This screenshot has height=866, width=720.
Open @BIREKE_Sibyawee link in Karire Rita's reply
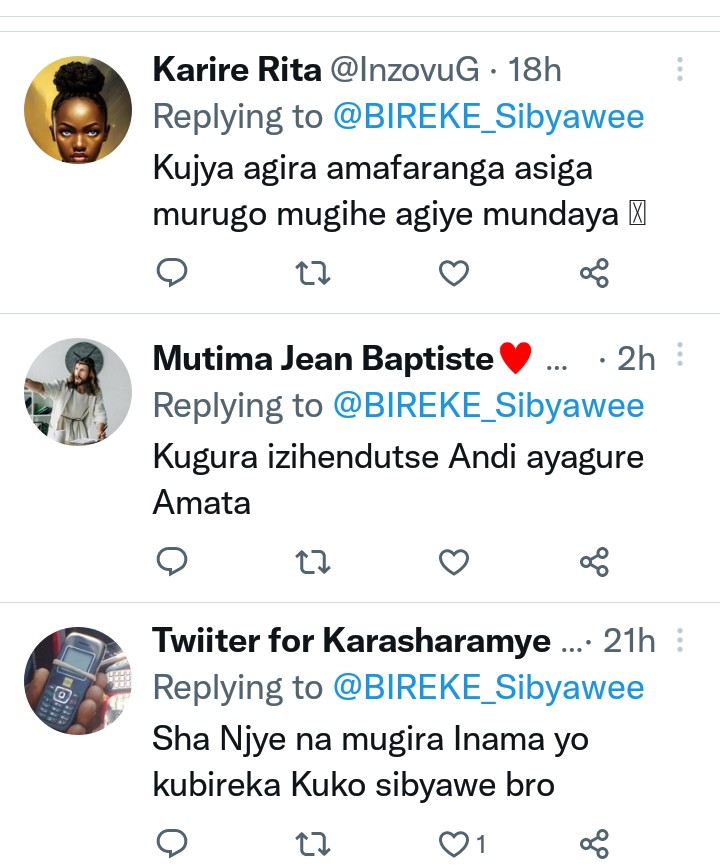point(488,117)
